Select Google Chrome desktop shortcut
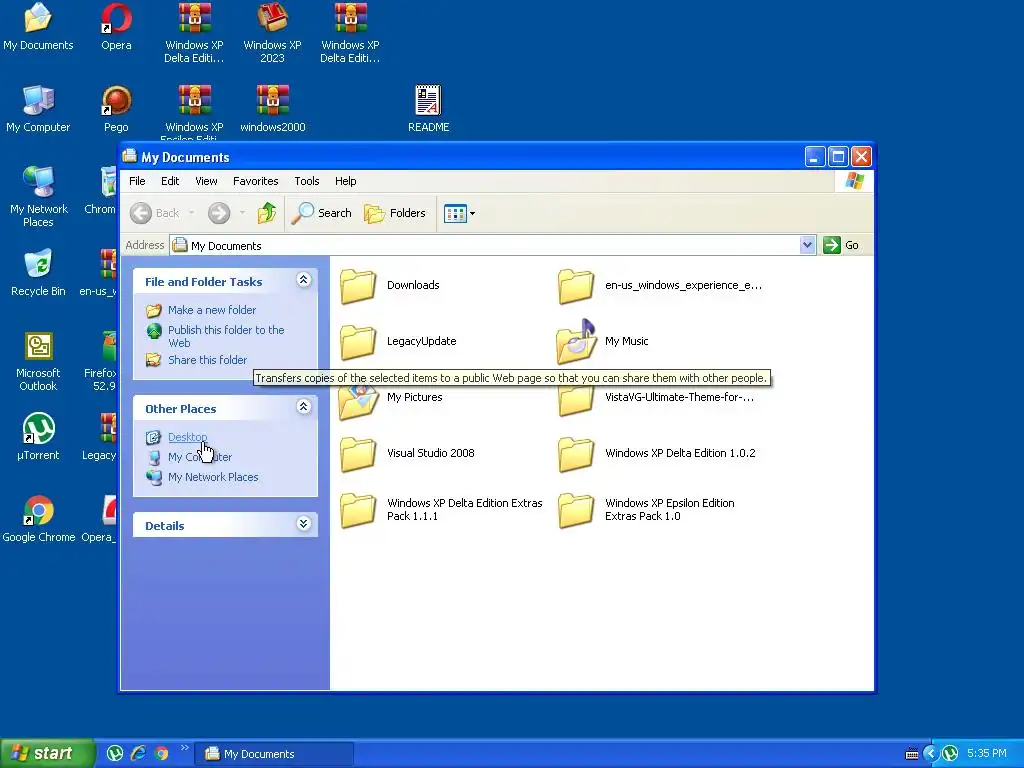Viewport: 1024px width, 768px height. [39, 519]
